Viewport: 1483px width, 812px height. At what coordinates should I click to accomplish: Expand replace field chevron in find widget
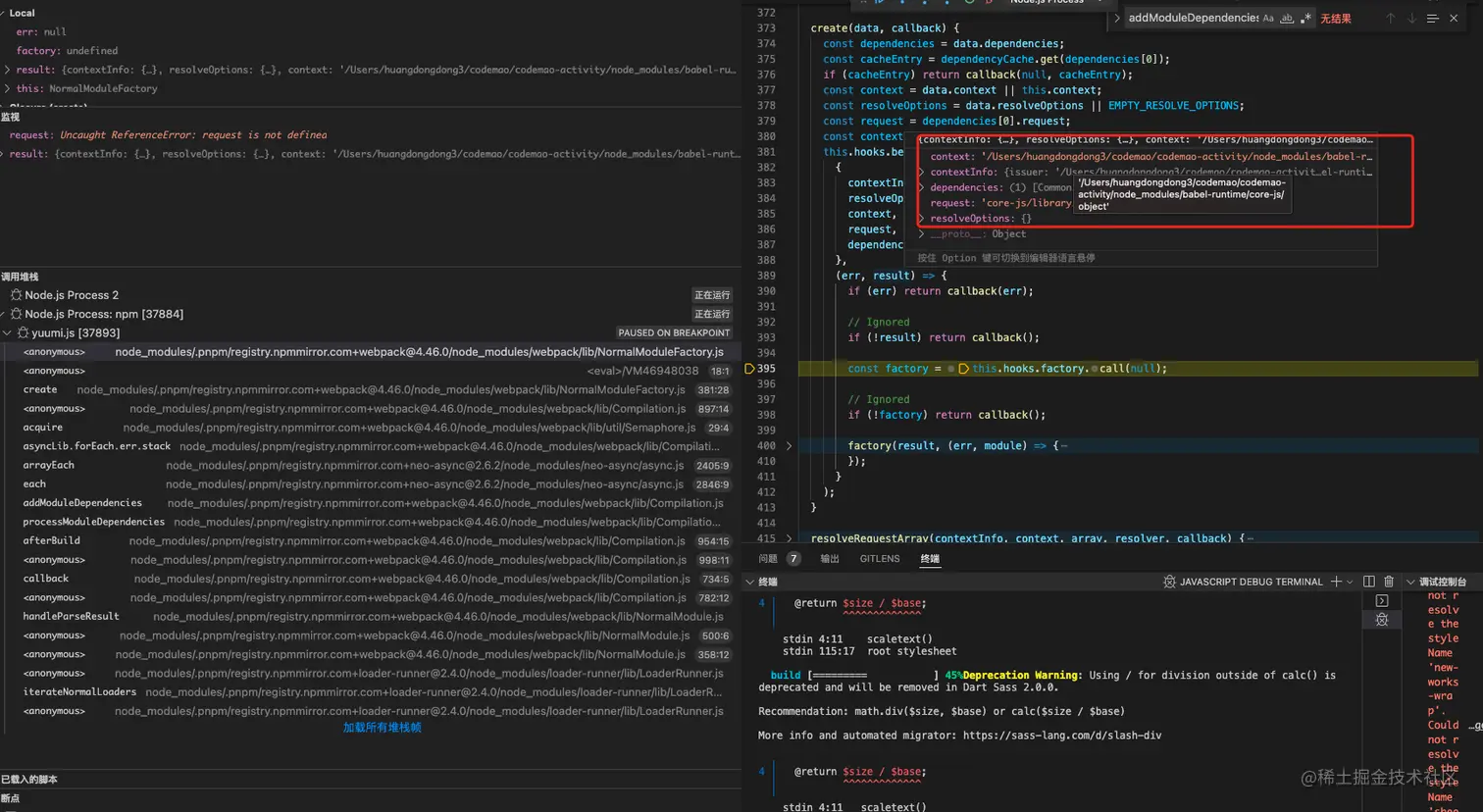(1117, 19)
